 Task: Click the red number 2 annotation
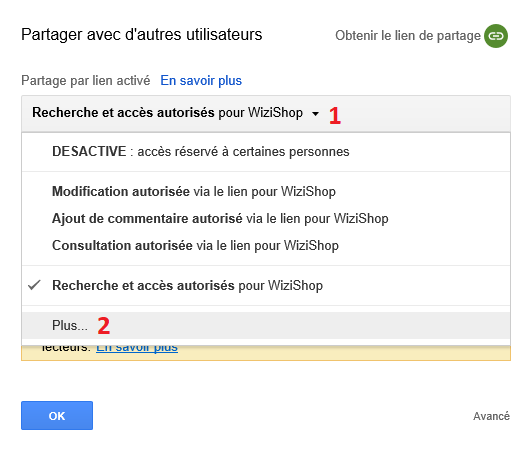(103, 326)
